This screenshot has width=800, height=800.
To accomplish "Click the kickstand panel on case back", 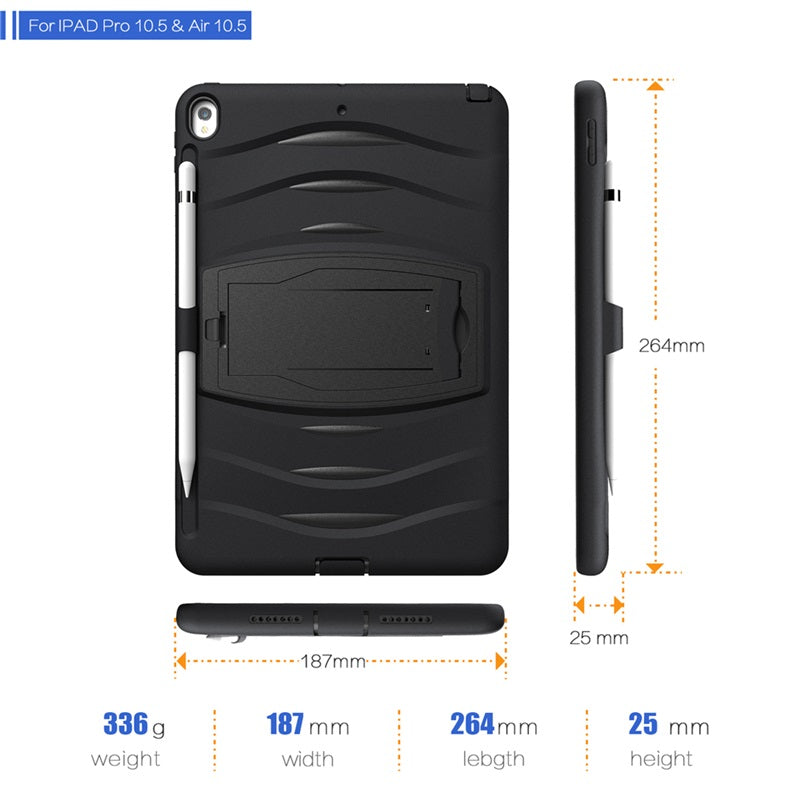I will [x=342, y=330].
